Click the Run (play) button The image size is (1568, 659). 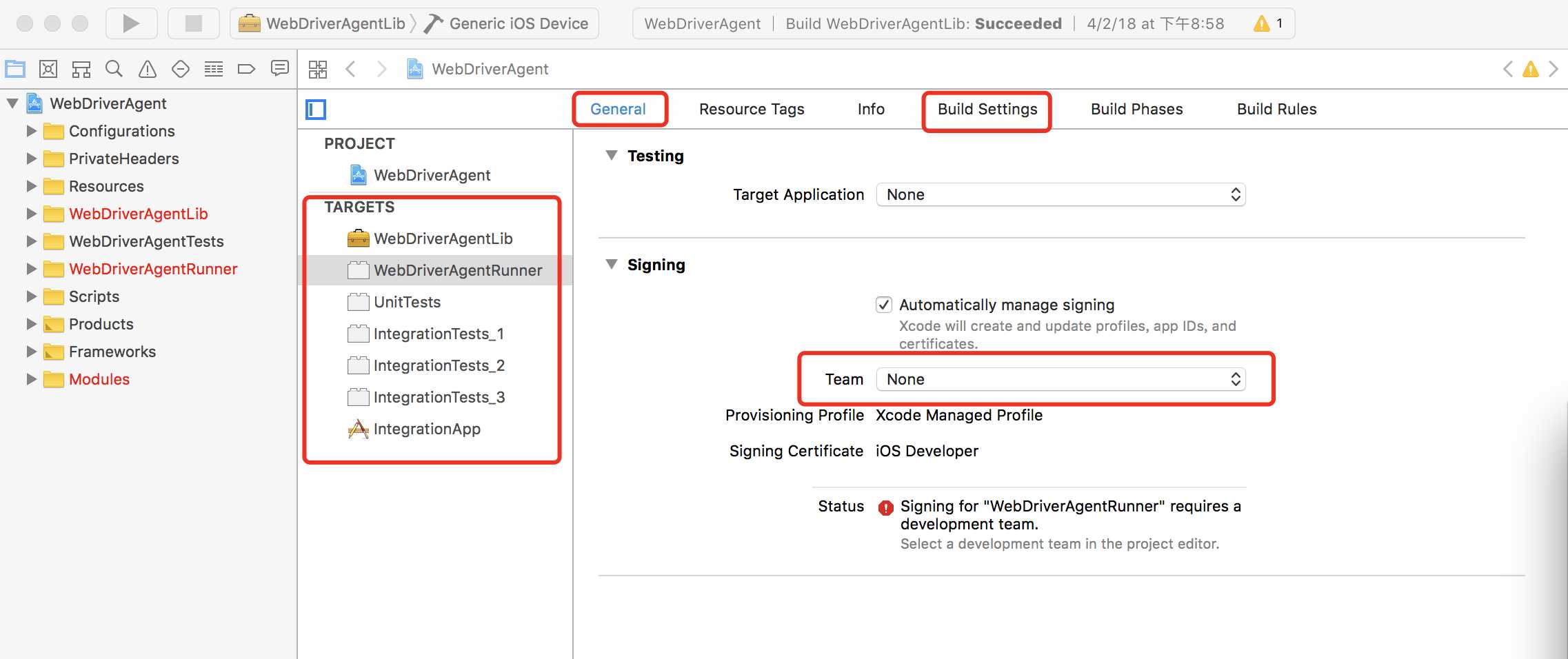[131, 23]
